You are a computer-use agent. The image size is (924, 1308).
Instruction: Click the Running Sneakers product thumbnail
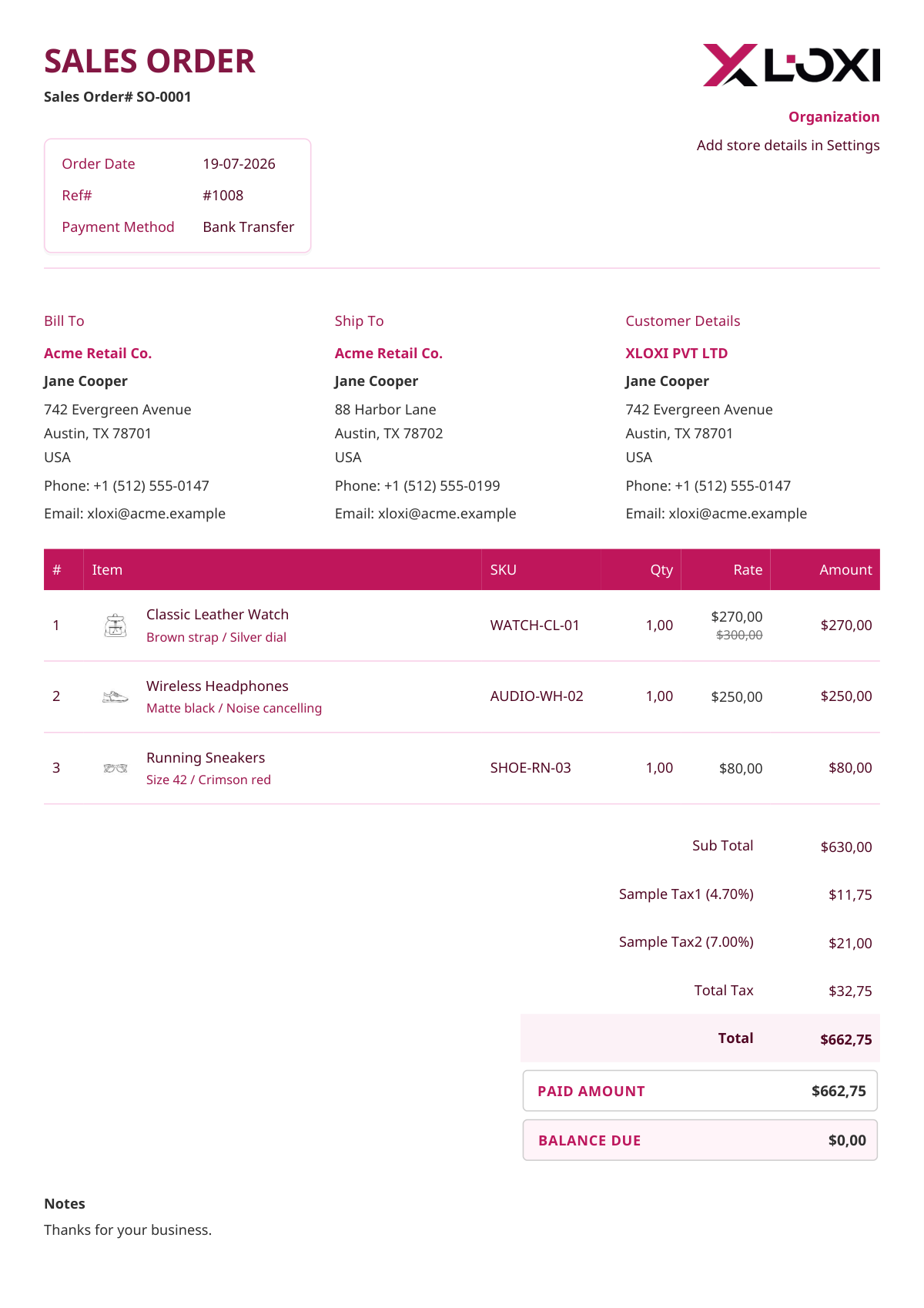click(115, 769)
